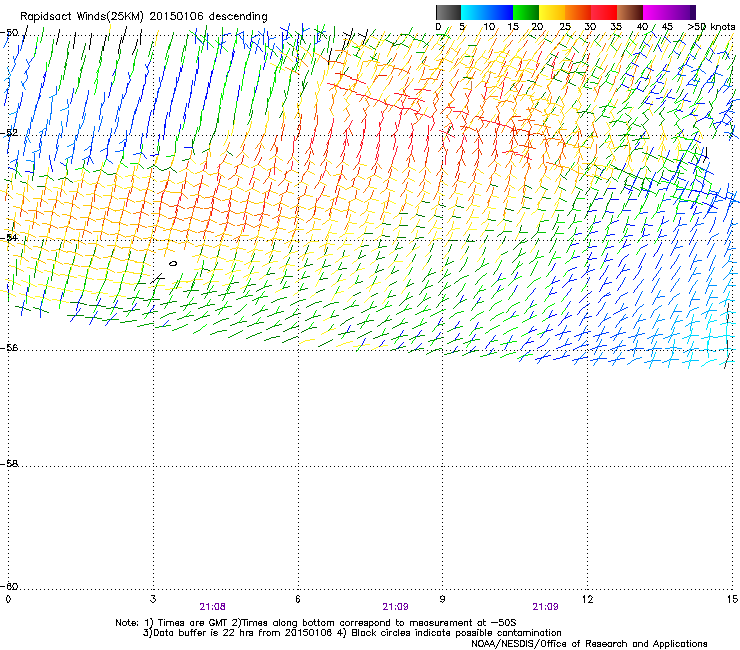Viewport: 740px width, 650px height.
Task: Click the yellow 20-25 knots color segment
Action: [552, 12]
